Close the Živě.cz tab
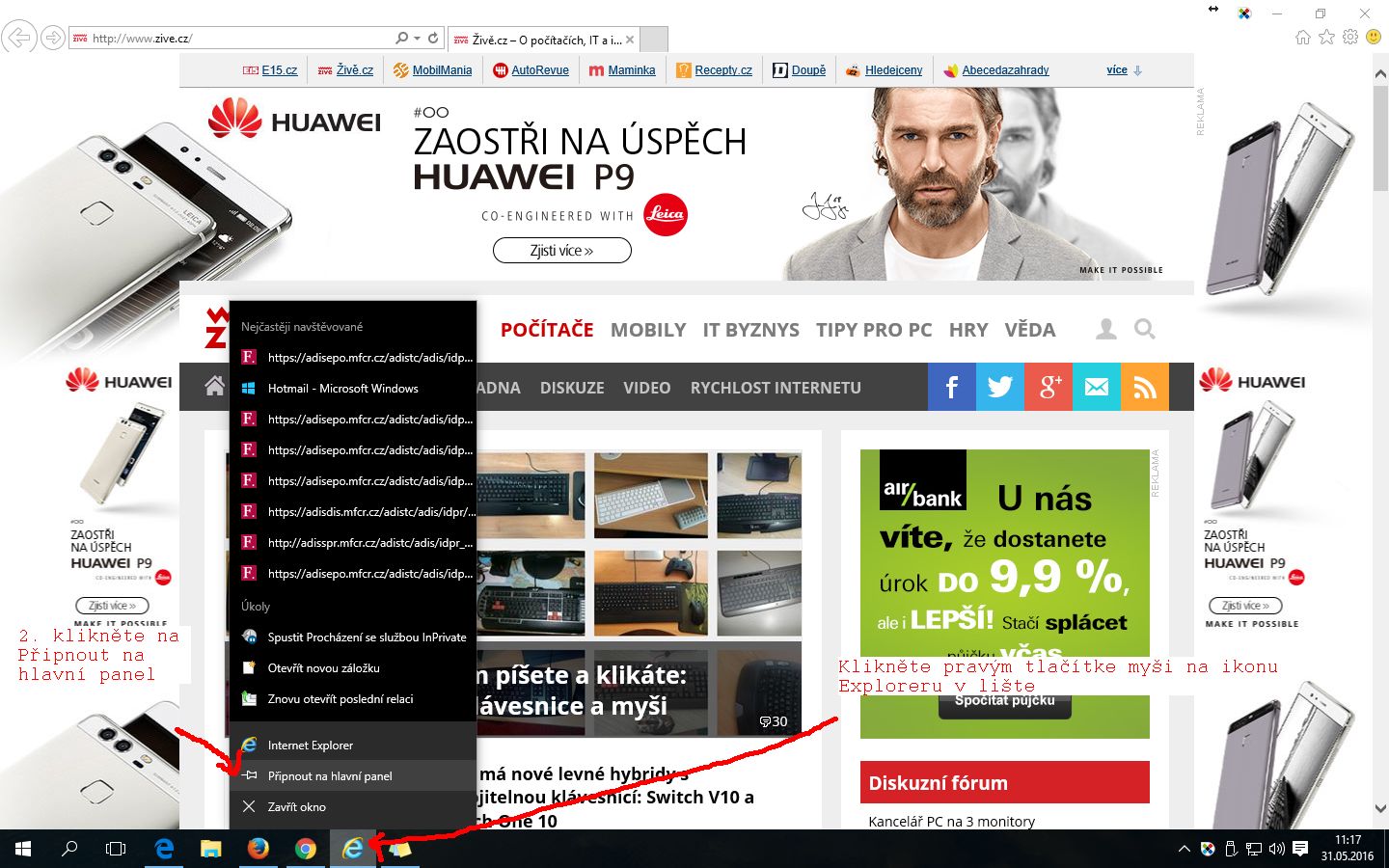 [x=630, y=40]
